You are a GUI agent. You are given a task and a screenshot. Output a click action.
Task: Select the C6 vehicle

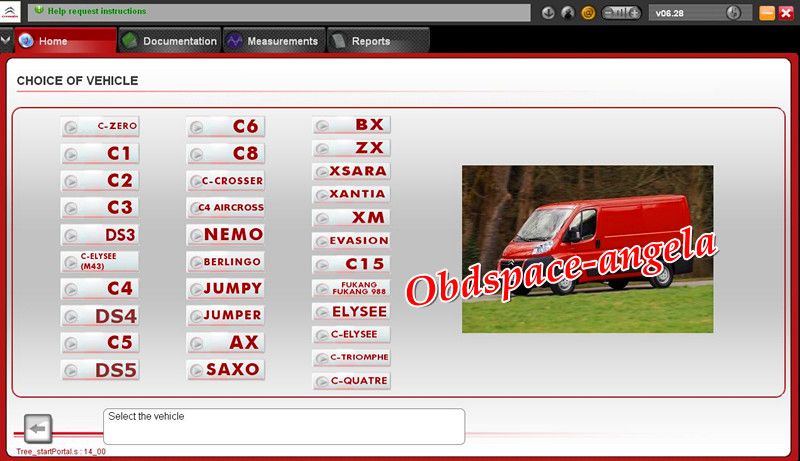click(226, 126)
